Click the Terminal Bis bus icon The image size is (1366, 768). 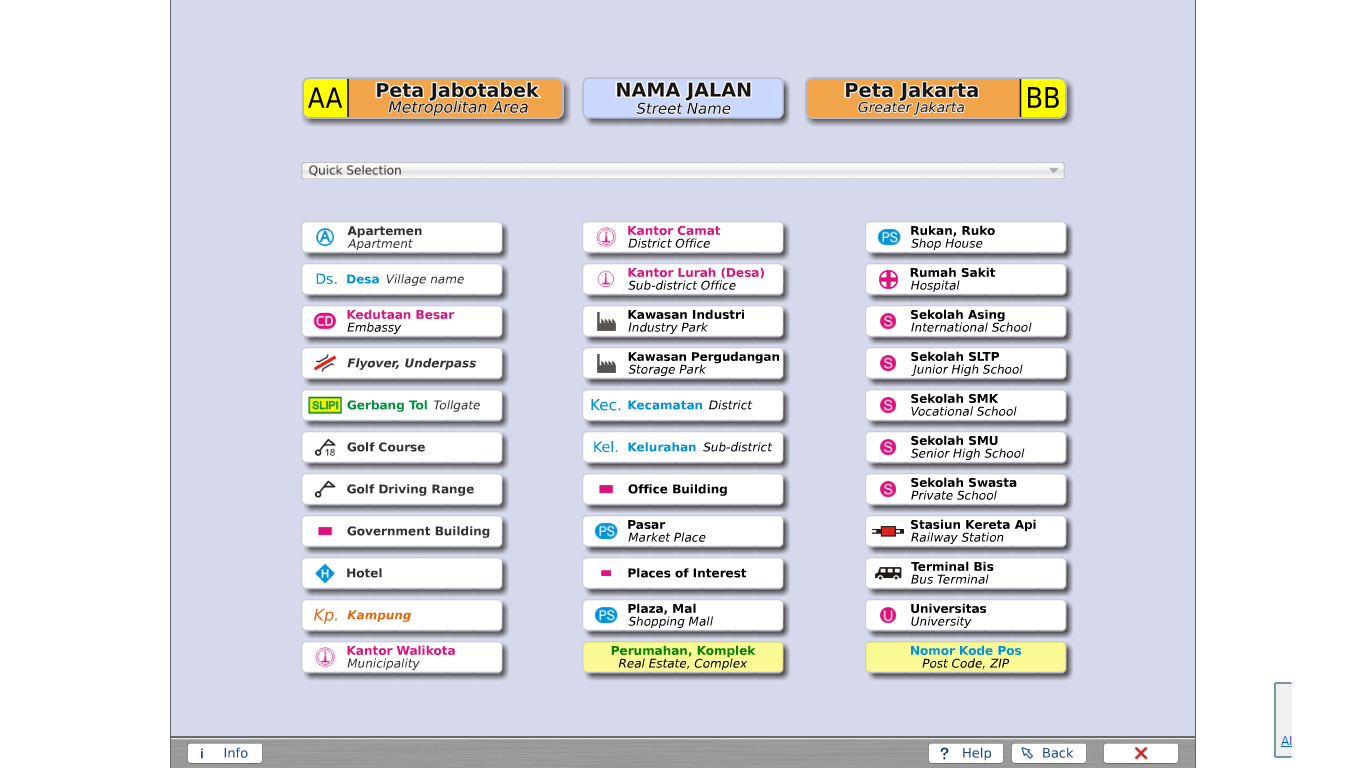coord(888,573)
